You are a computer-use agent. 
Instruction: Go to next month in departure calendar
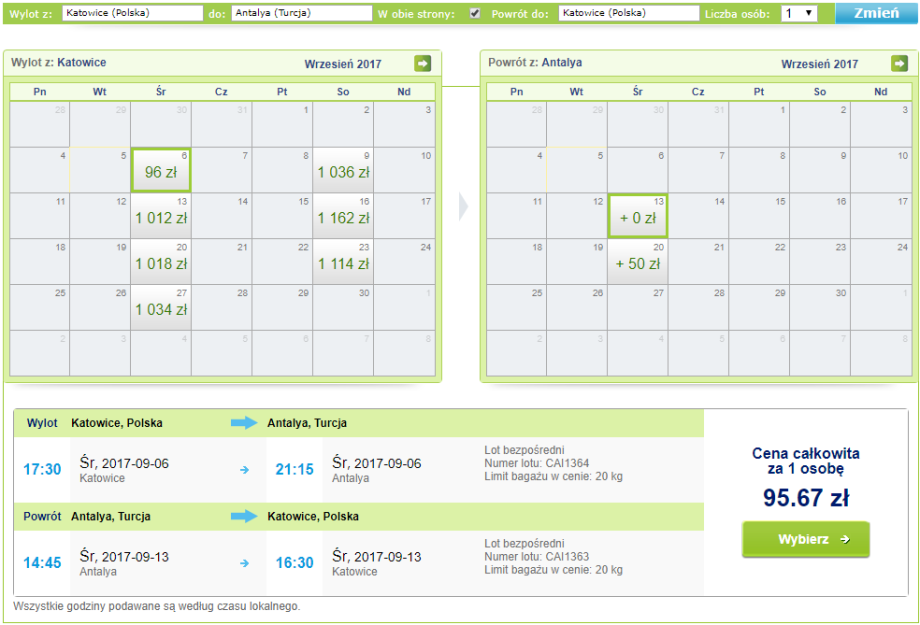[423, 64]
